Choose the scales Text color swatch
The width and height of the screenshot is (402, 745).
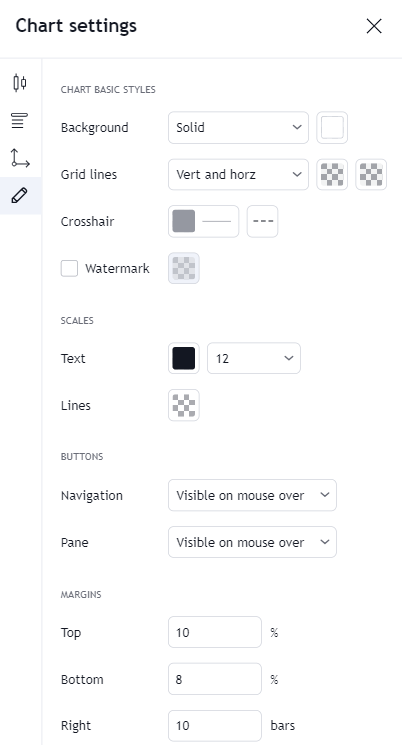pyautogui.click(x=184, y=358)
